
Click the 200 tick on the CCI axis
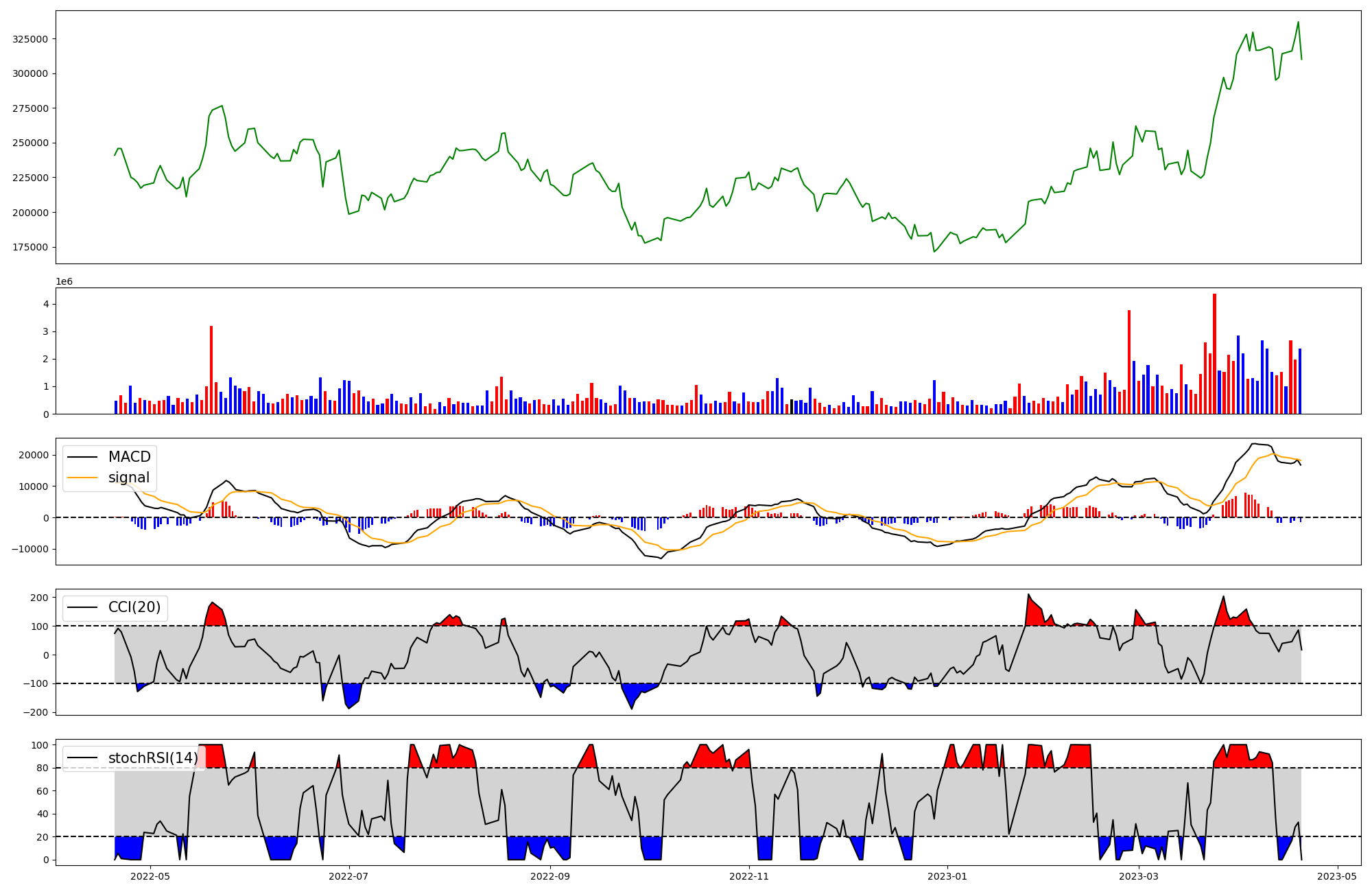click(40, 598)
